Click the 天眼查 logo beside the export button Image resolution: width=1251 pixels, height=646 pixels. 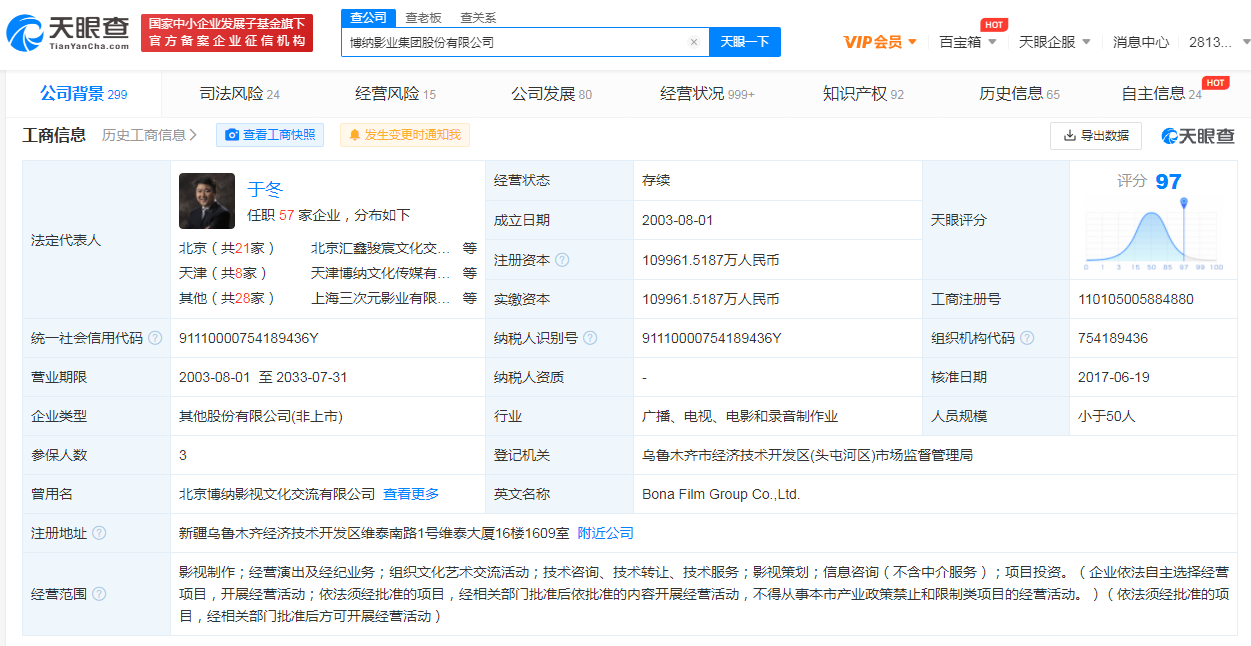[1198, 135]
